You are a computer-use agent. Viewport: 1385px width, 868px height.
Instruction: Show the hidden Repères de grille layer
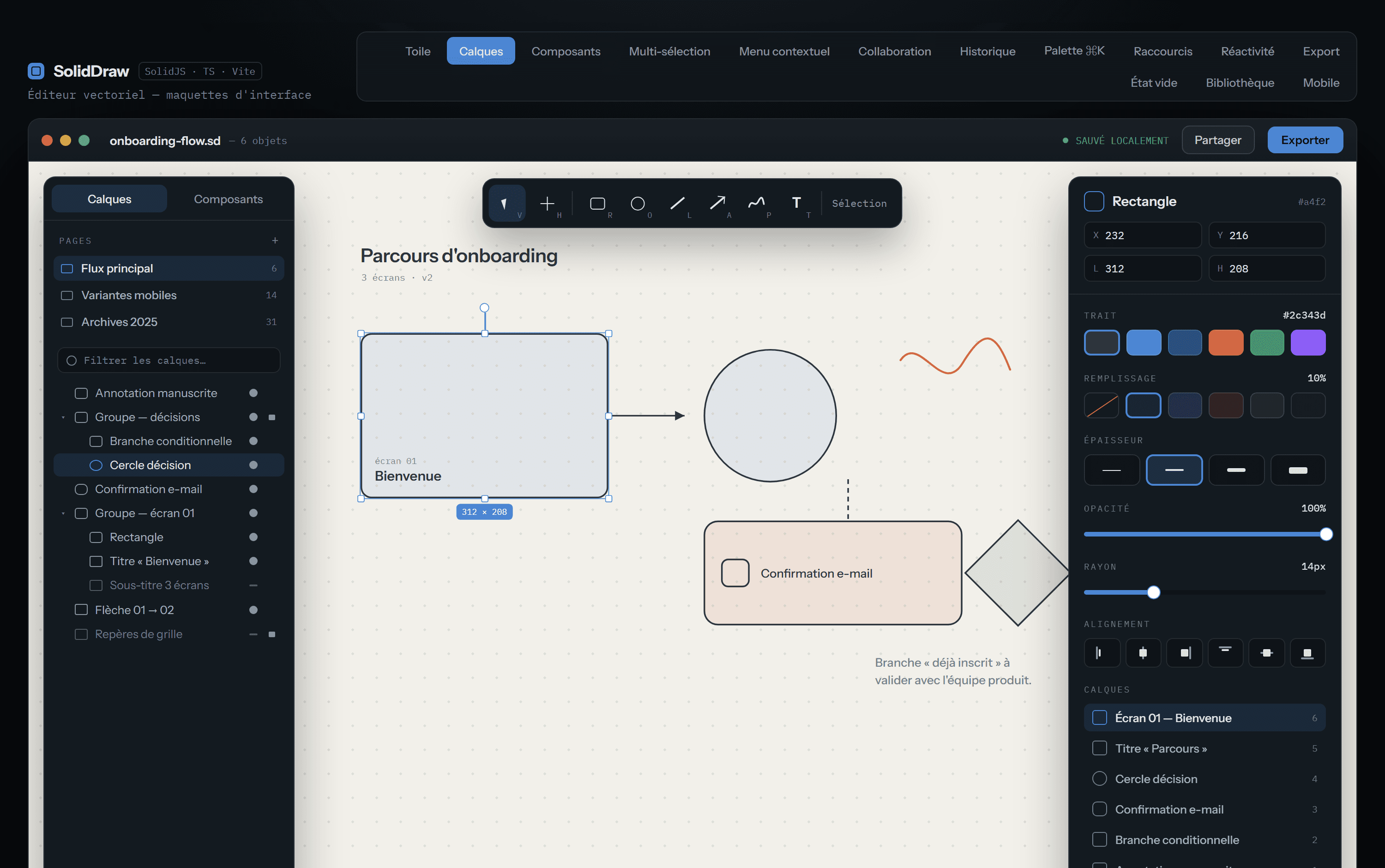tap(253, 634)
